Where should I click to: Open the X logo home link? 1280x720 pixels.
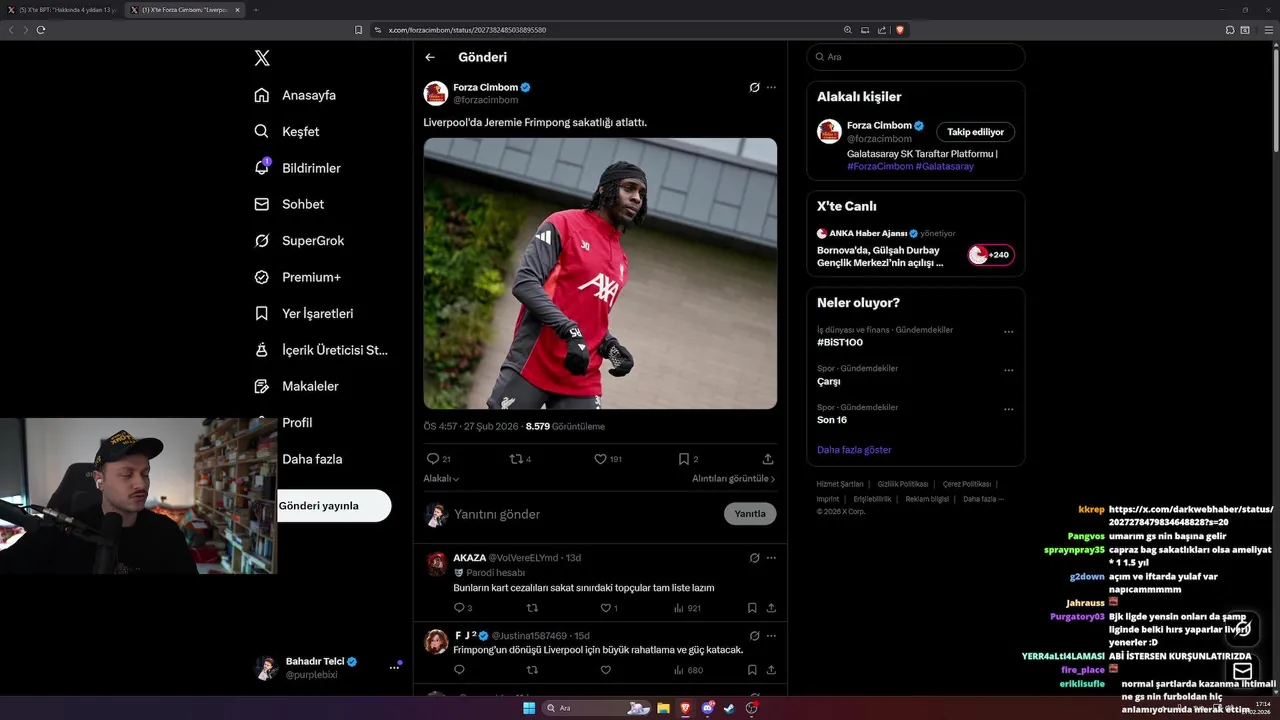coord(262,58)
